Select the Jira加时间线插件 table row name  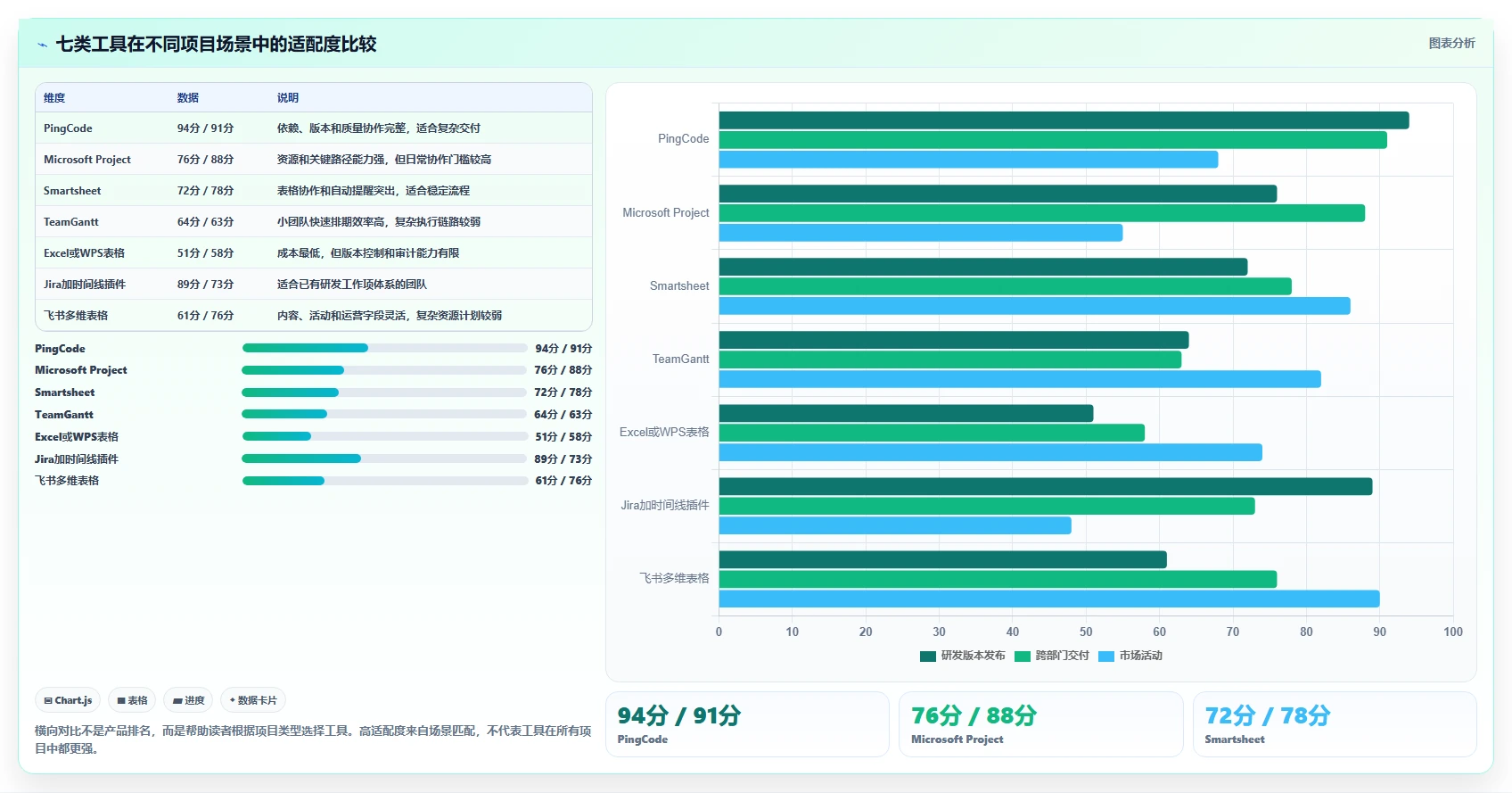click(x=85, y=285)
